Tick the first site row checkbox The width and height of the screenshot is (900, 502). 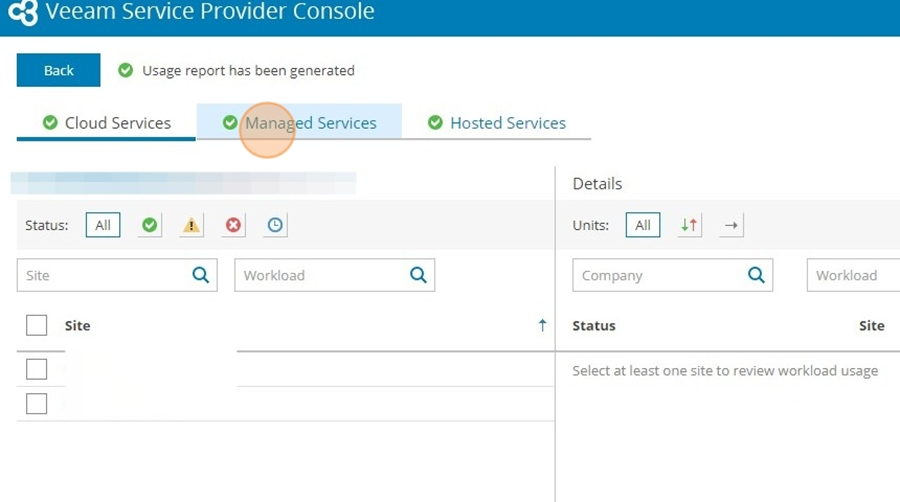point(37,369)
